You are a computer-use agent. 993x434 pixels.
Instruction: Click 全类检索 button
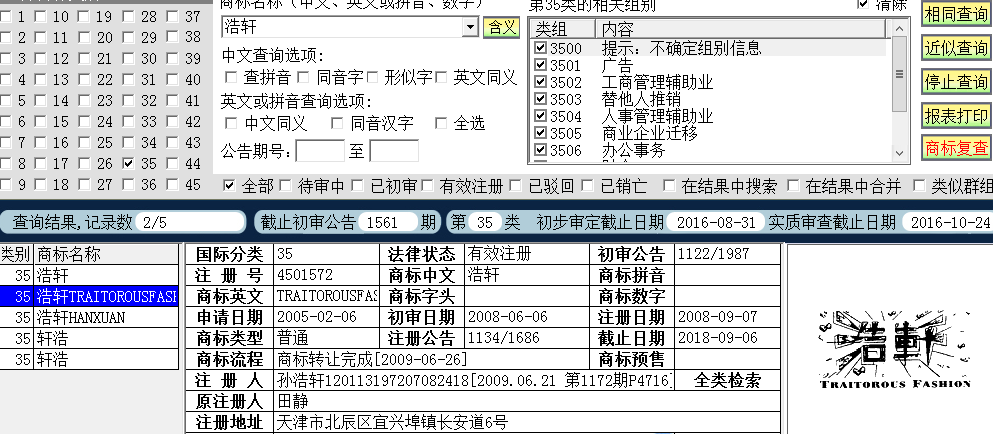click(x=727, y=380)
